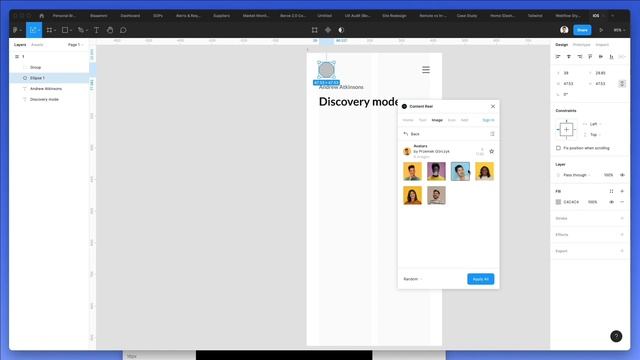
Task: Click the Use as mask icon
Action: pos(341,30)
